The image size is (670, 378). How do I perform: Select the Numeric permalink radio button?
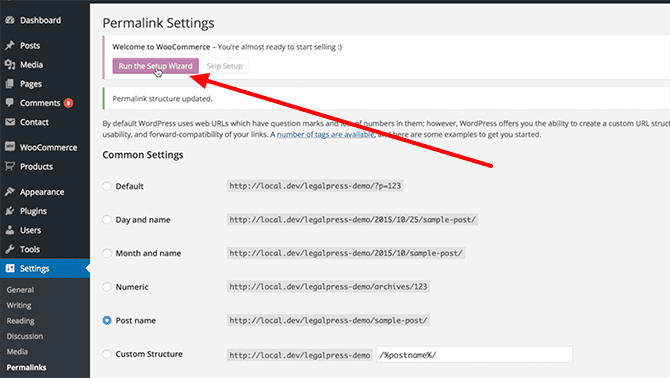coord(107,287)
